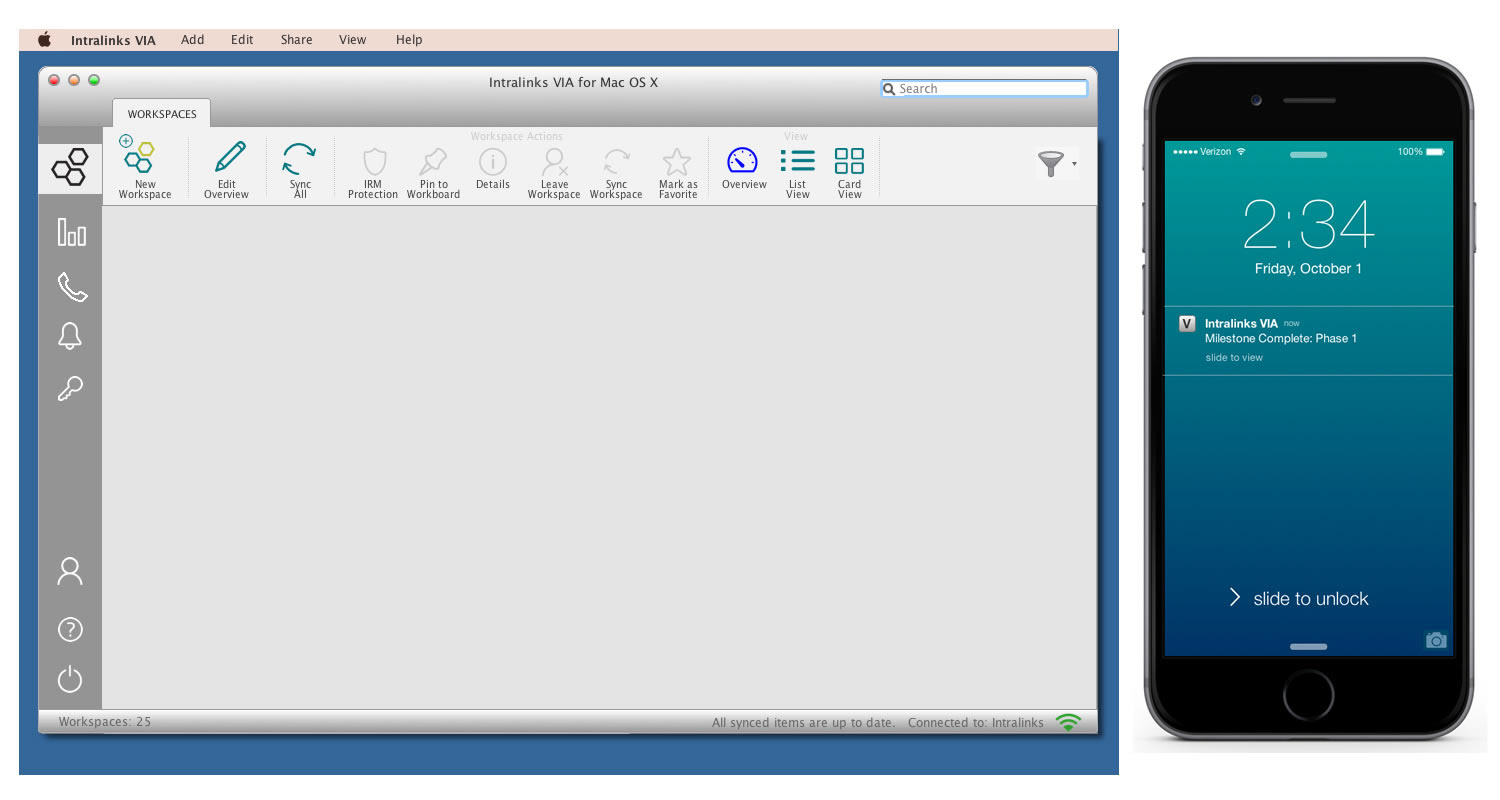Click into the Search field
The image size is (1500, 800).
[x=984, y=88]
